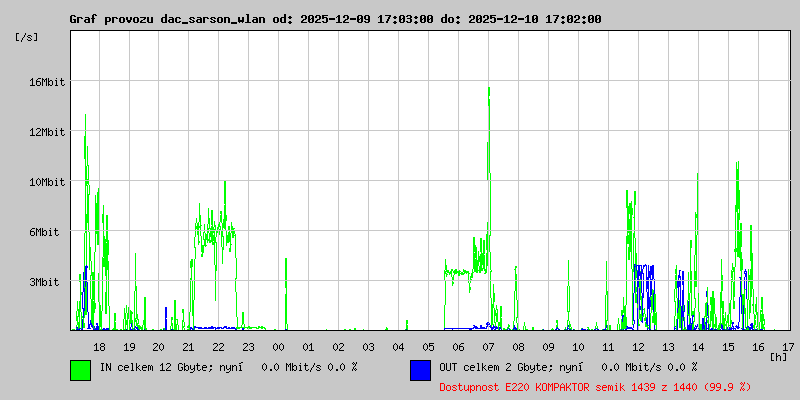Click the '02' hour tick label
Viewport: 800px width, 400px height.
click(338, 347)
